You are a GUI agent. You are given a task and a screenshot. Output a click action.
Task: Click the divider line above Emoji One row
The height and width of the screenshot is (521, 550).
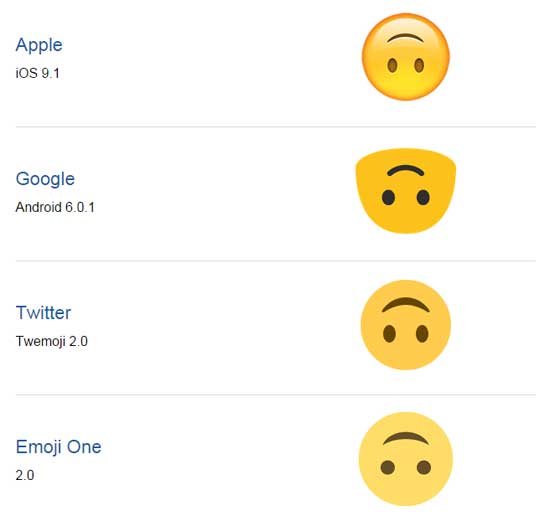point(276,395)
